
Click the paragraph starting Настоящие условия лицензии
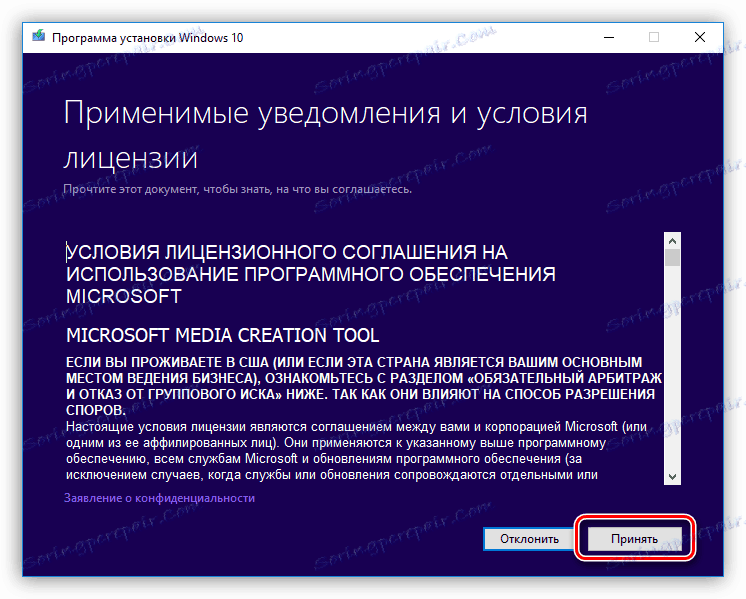tap(356, 451)
